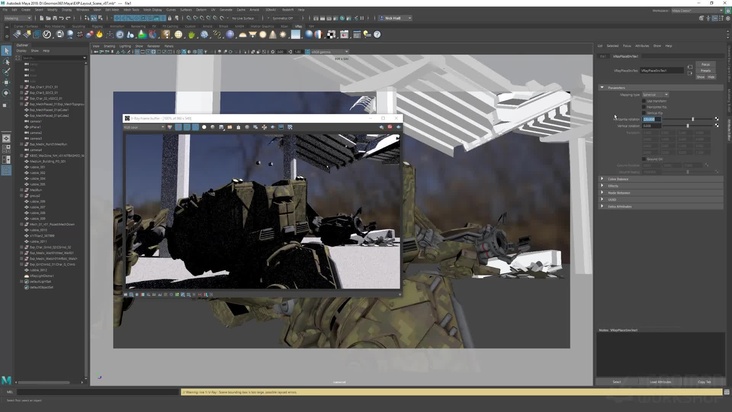Open Script Editor icon at command line end
Viewport: 732px width, 412px height.
727,392
